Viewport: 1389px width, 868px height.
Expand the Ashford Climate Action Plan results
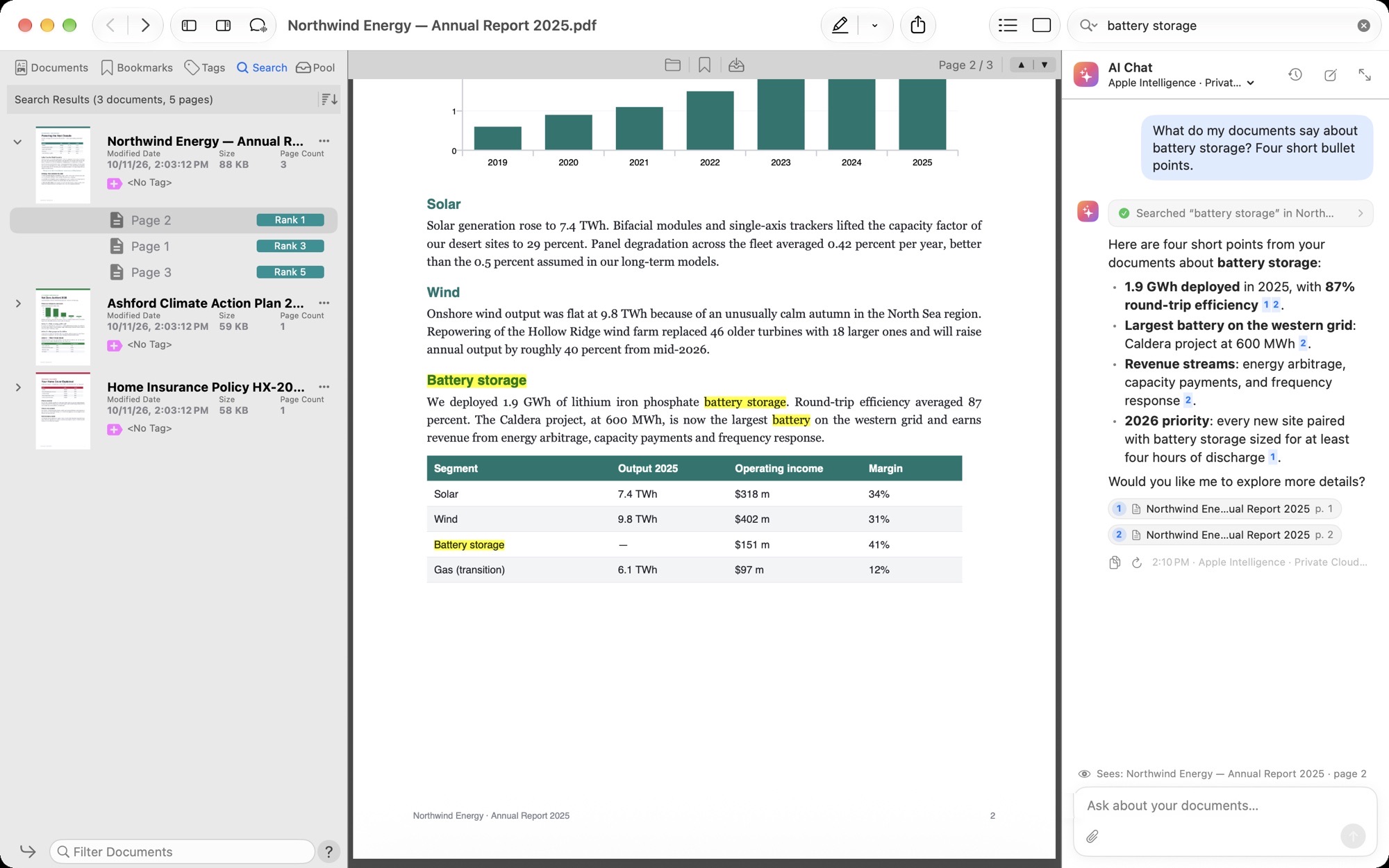click(18, 303)
